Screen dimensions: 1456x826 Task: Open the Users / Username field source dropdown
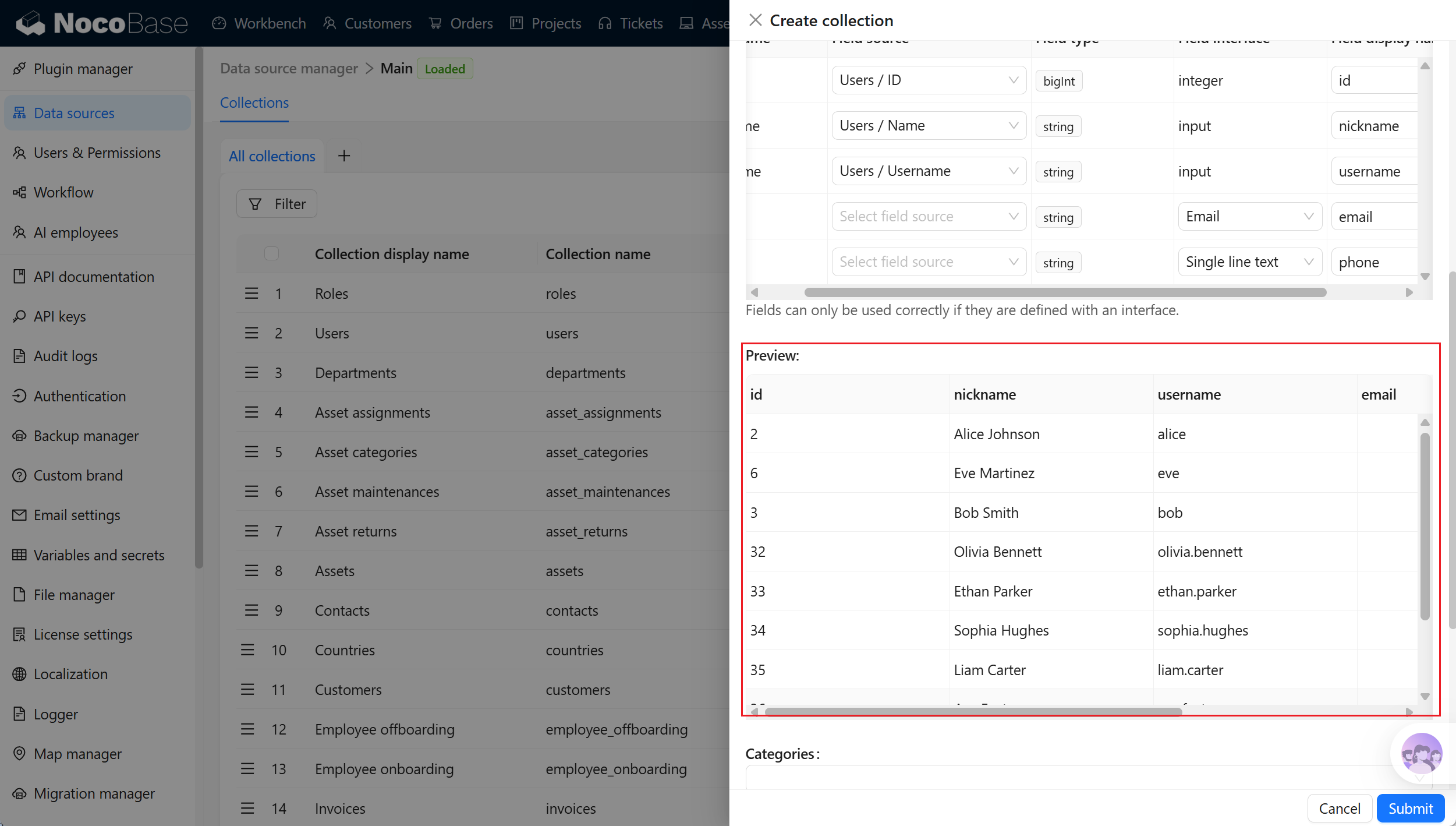929,171
